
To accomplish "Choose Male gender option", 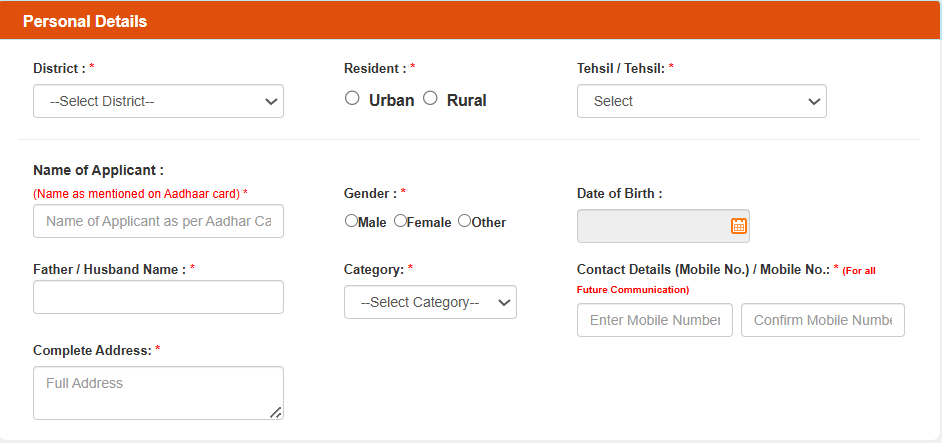I will (351, 221).
